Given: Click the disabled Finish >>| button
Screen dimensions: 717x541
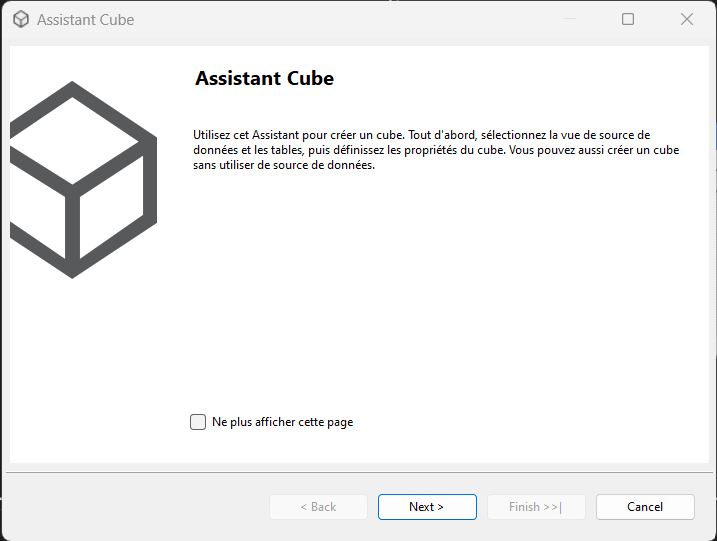Looking at the screenshot, I should pos(536,507).
